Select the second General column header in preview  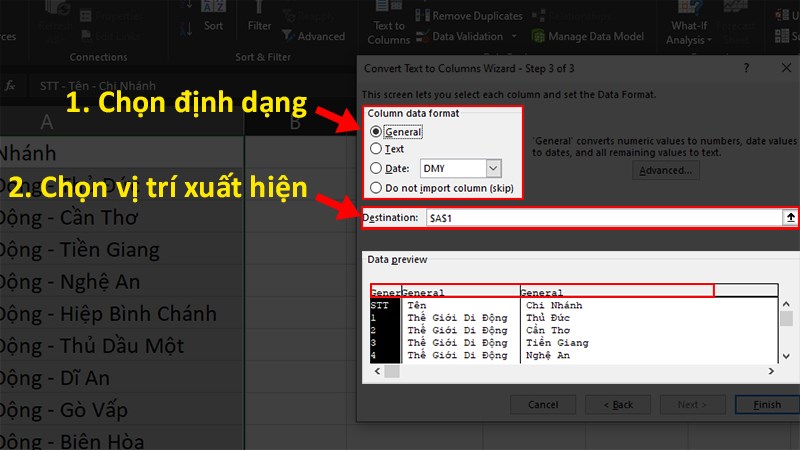click(x=461, y=292)
